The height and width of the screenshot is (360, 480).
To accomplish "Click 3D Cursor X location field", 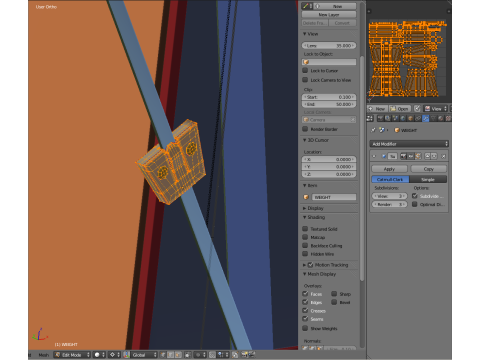I will pos(329,159).
